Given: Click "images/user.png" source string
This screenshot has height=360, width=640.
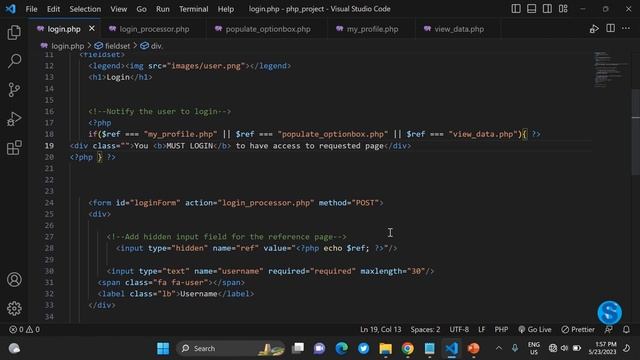Looking at the screenshot, I should pyautogui.click(x=206, y=66).
